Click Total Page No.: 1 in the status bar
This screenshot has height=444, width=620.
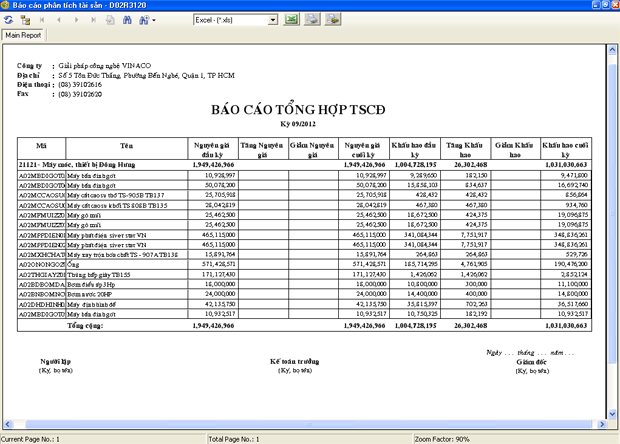click(x=234, y=439)
